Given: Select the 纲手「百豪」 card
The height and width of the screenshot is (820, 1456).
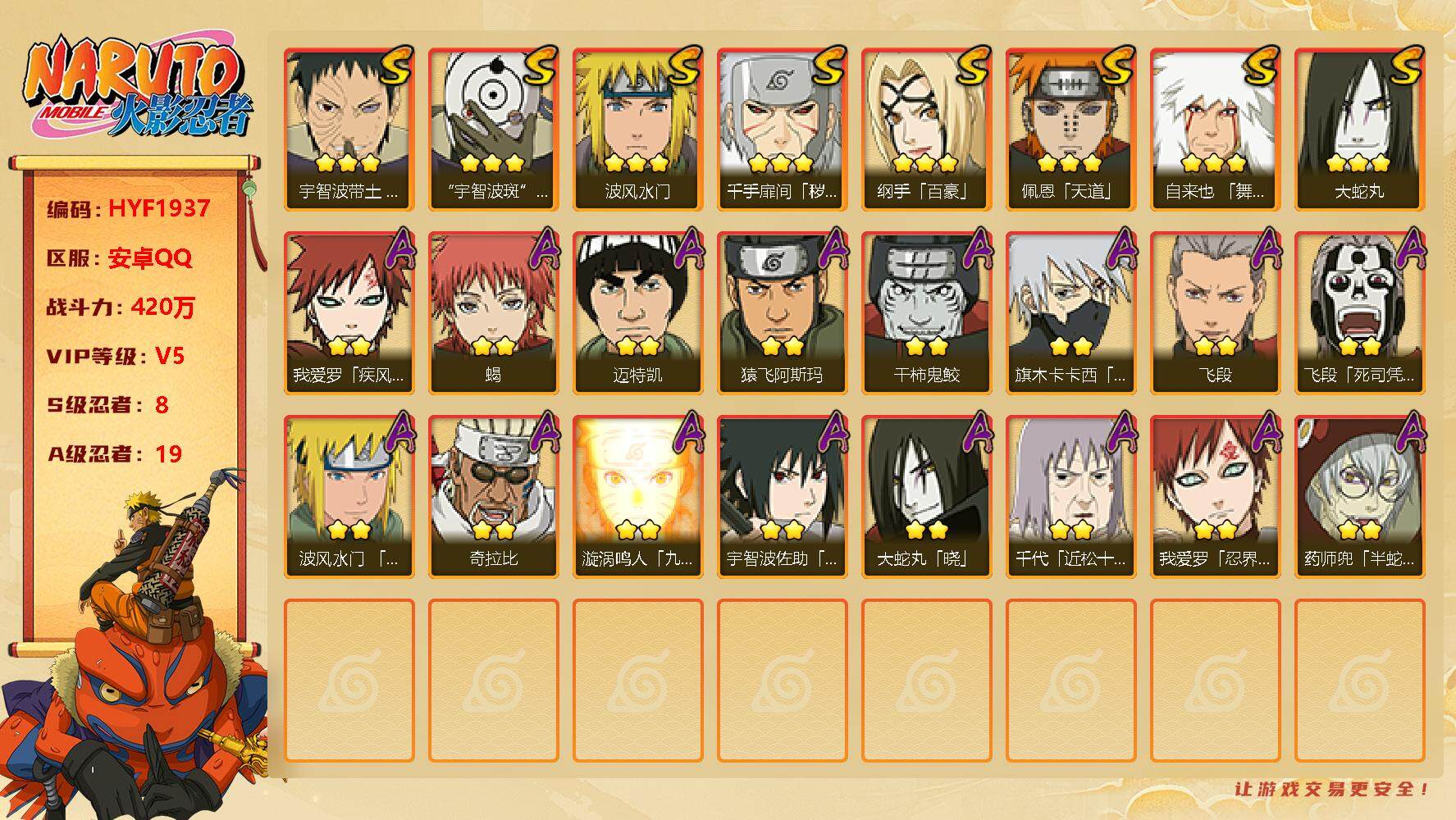Looking at the screenshot, I should pos(926,130).
